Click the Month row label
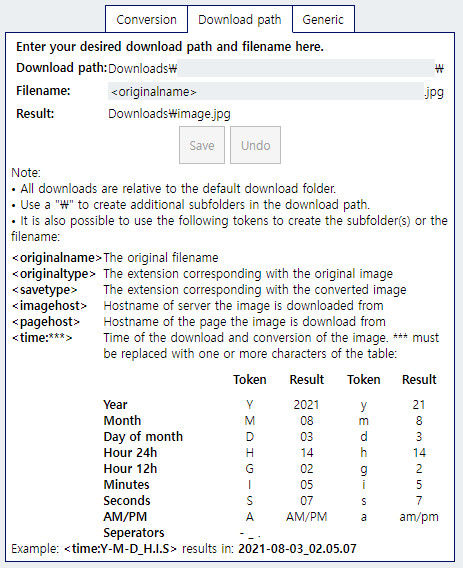The height and width of the screenshot is (568, 463). click(122, 421)
